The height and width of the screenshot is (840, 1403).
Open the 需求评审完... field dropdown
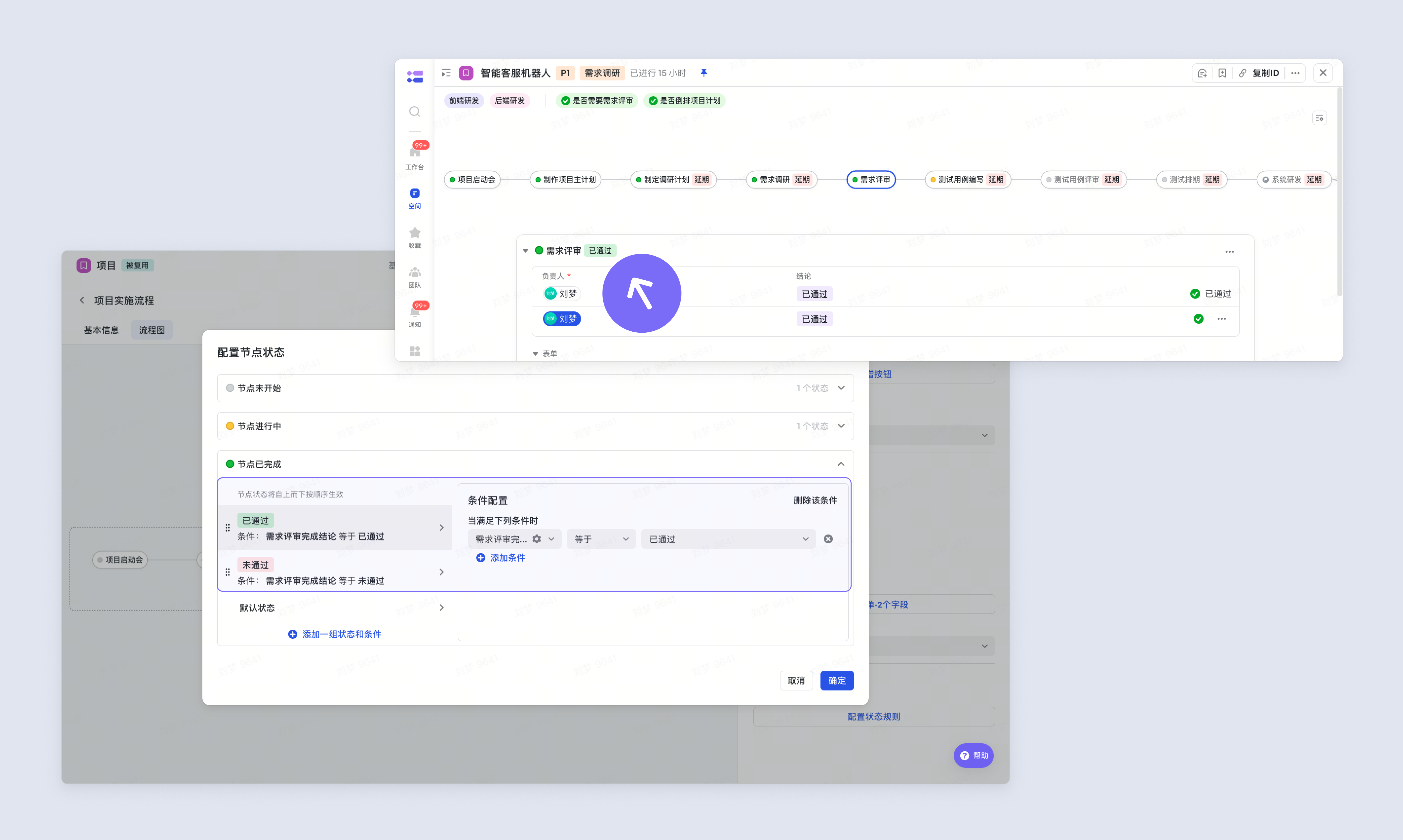pyautogui.click(x=515, y=539)
